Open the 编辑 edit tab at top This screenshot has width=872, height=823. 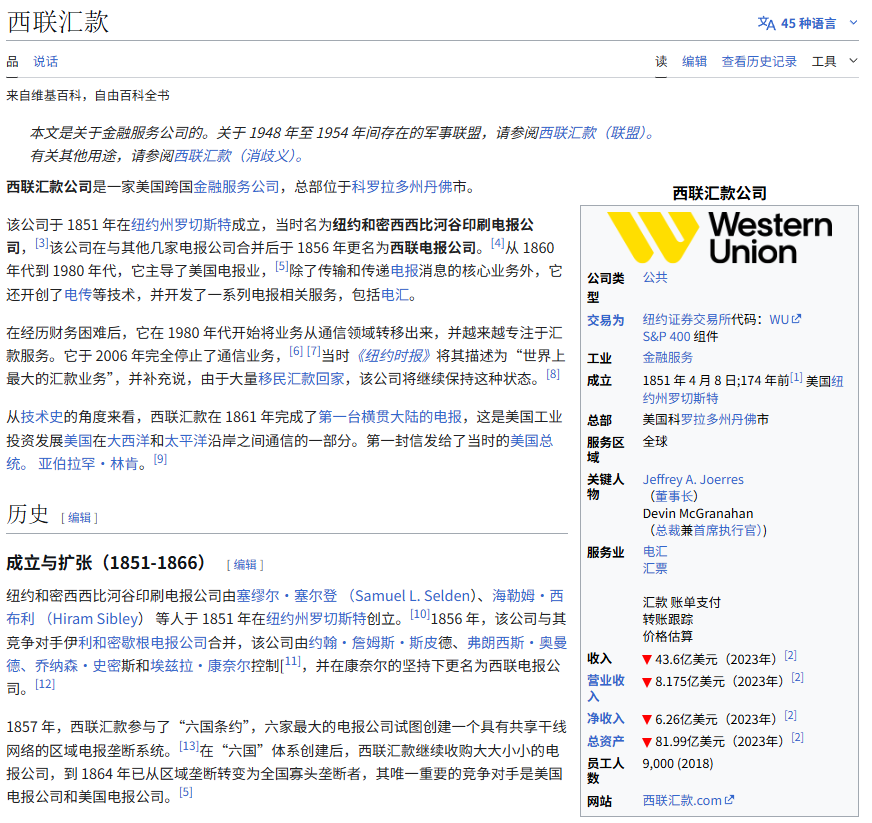coord(694,61)
